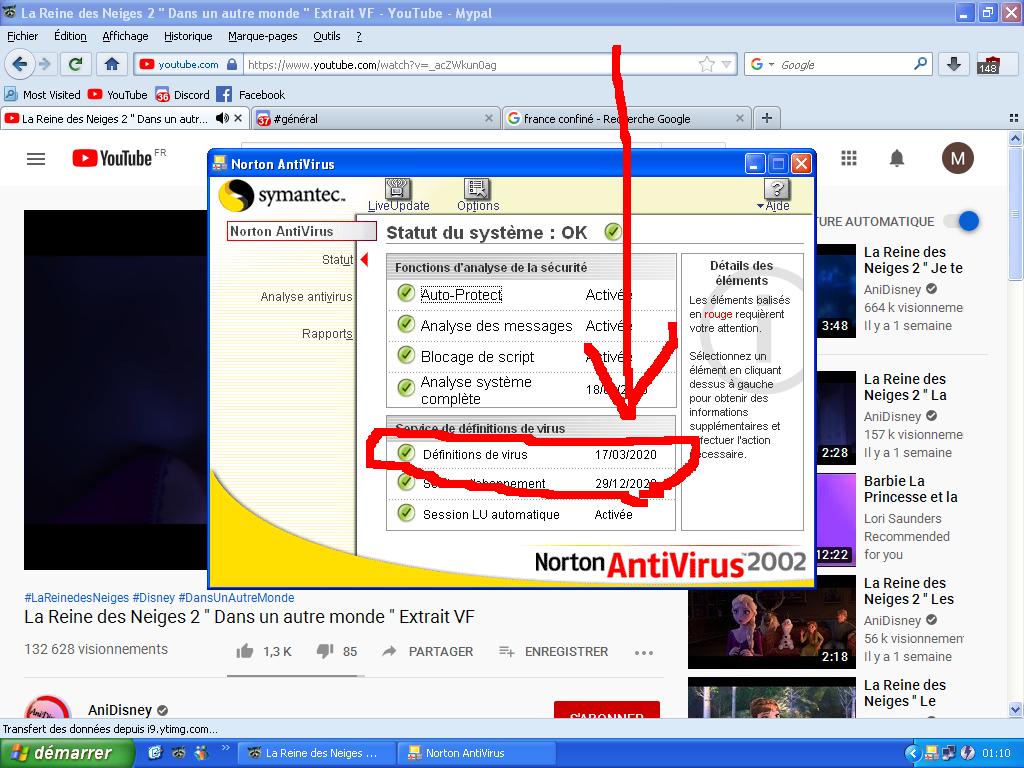This screenshot has width=1024, height=768.
Task: Click the search magnifier icon
Action: [920, 64]
